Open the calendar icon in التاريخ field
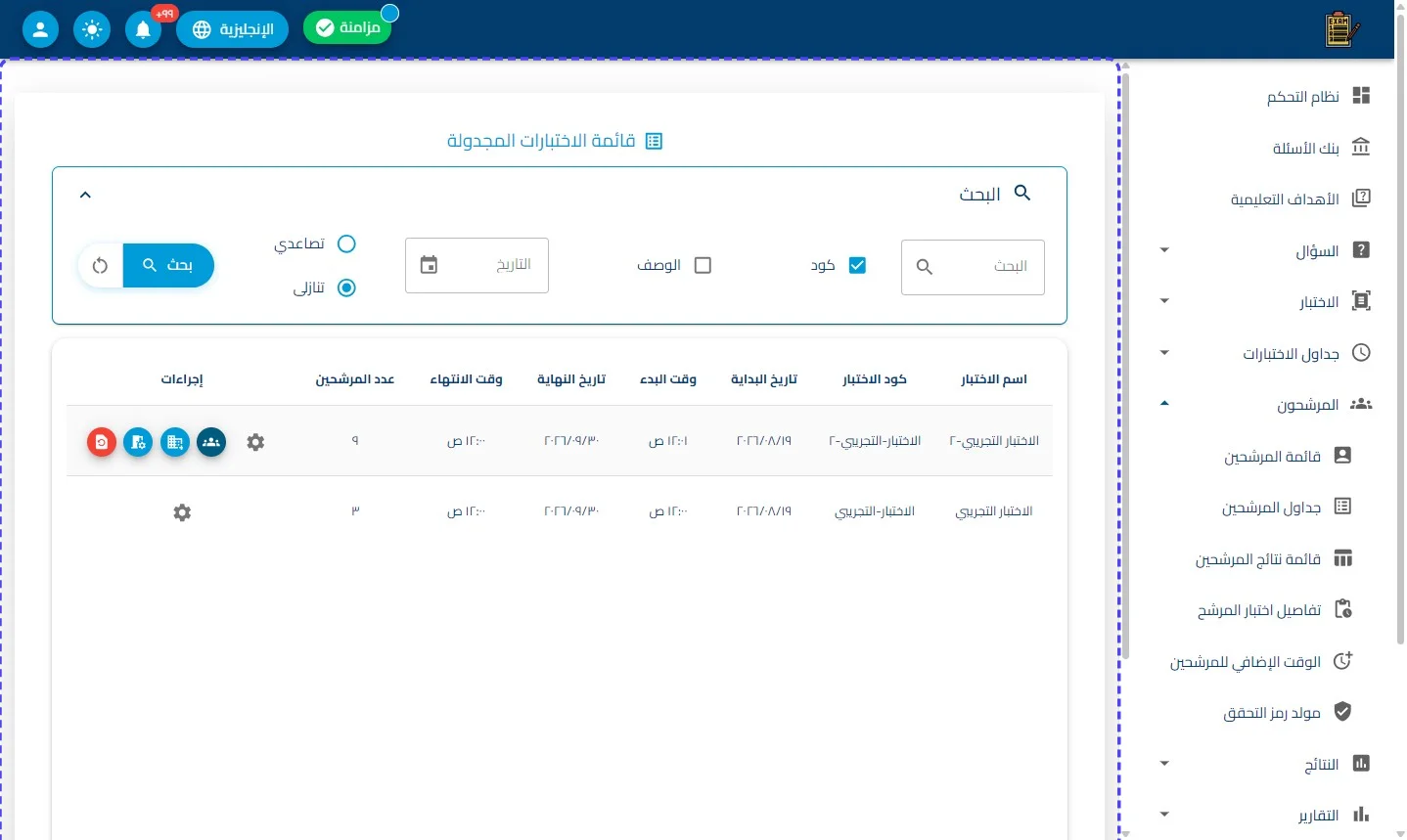The image size is (1407, 840). 429,265
